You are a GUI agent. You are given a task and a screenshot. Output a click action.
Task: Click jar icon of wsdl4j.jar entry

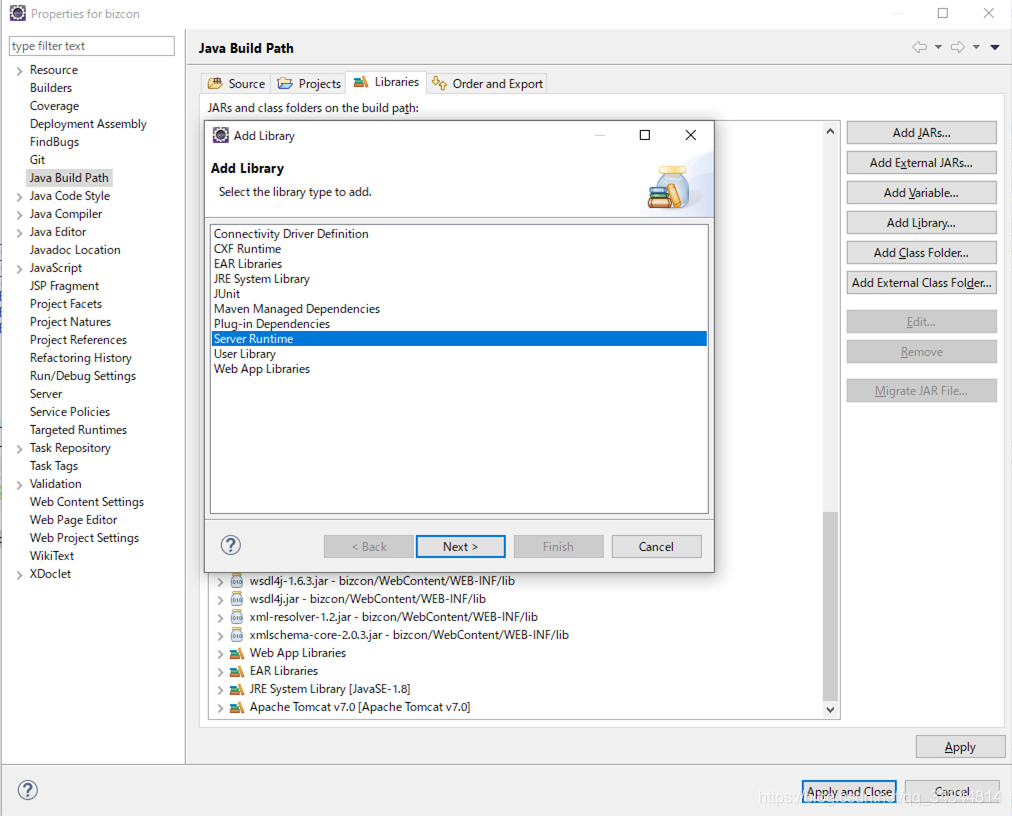[237, 598]
